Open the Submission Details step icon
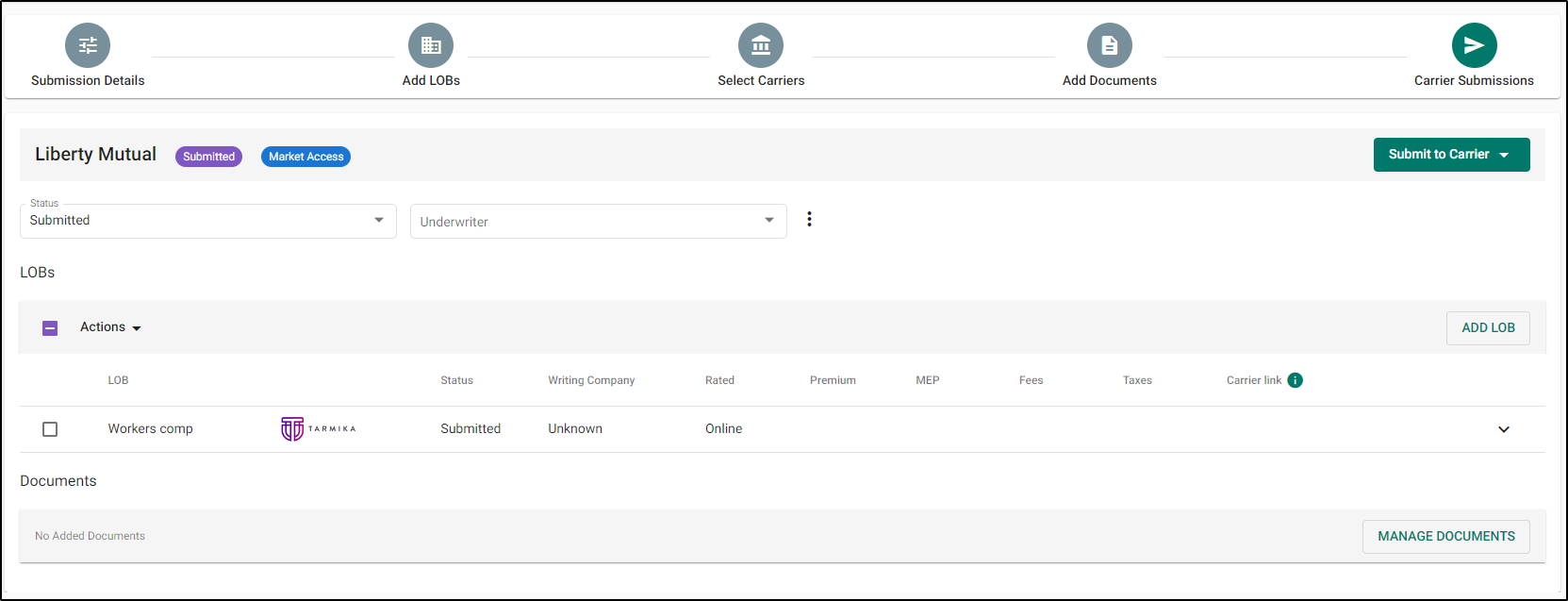1568x601 pixels. click(88, 45)
